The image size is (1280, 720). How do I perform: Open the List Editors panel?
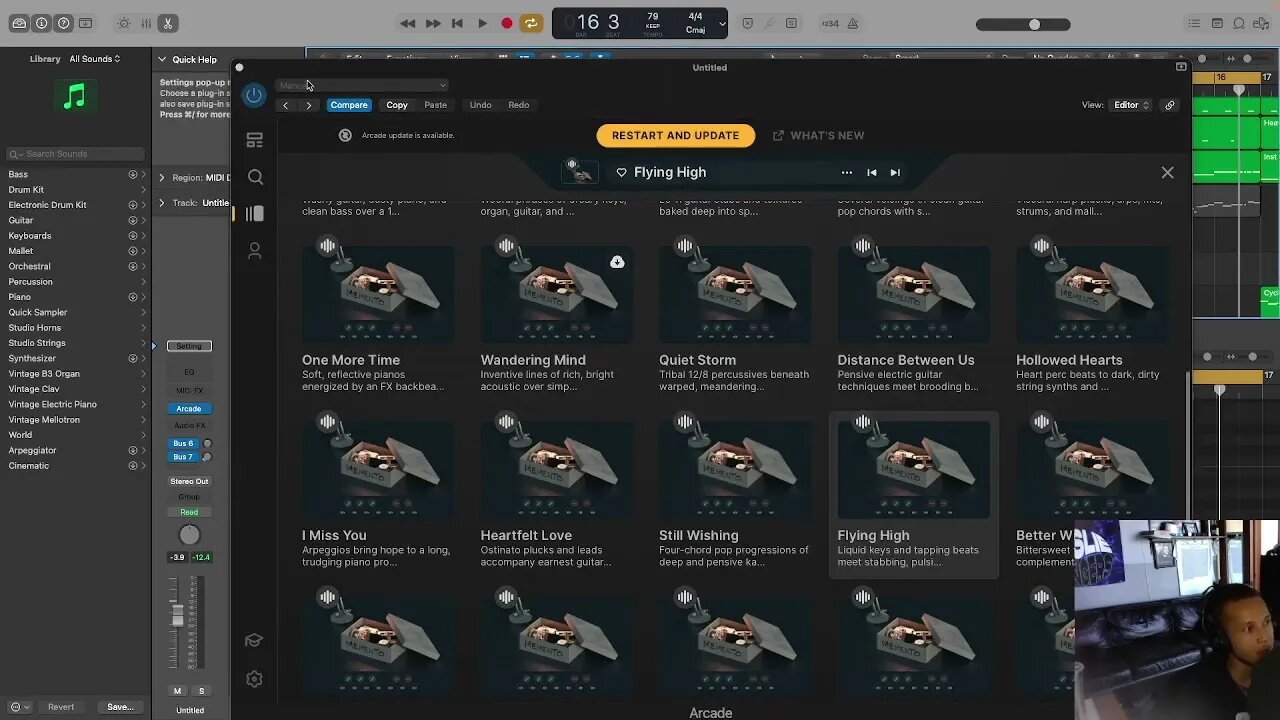pyautogui.click(x=1194, y=23)
